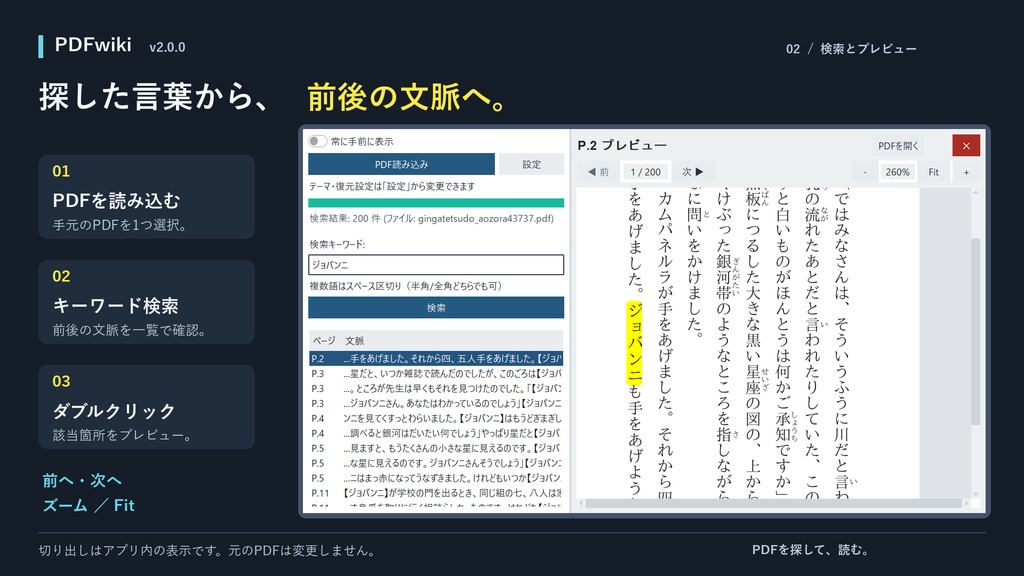Select P.11 row 学校の門を出るとき
The height and width of the screenshot is (576, 1024).
tap(436, 493)
